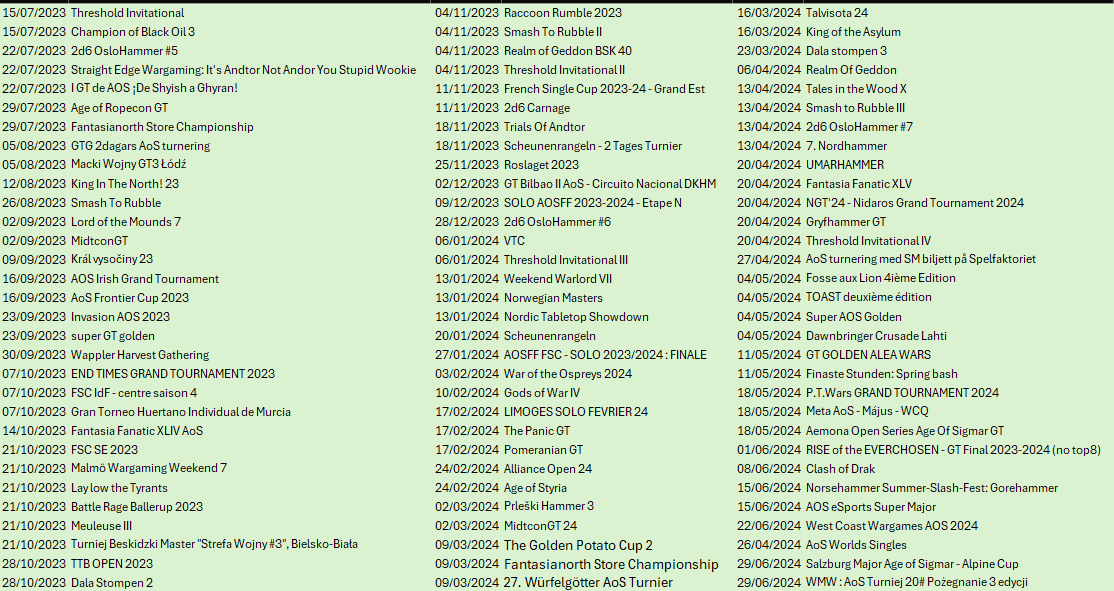This screenshot has height=591, width=1114.
Task: Select END TIMES GRAND TOURNAMENT 2023 cell
Action: coord(173,374)
